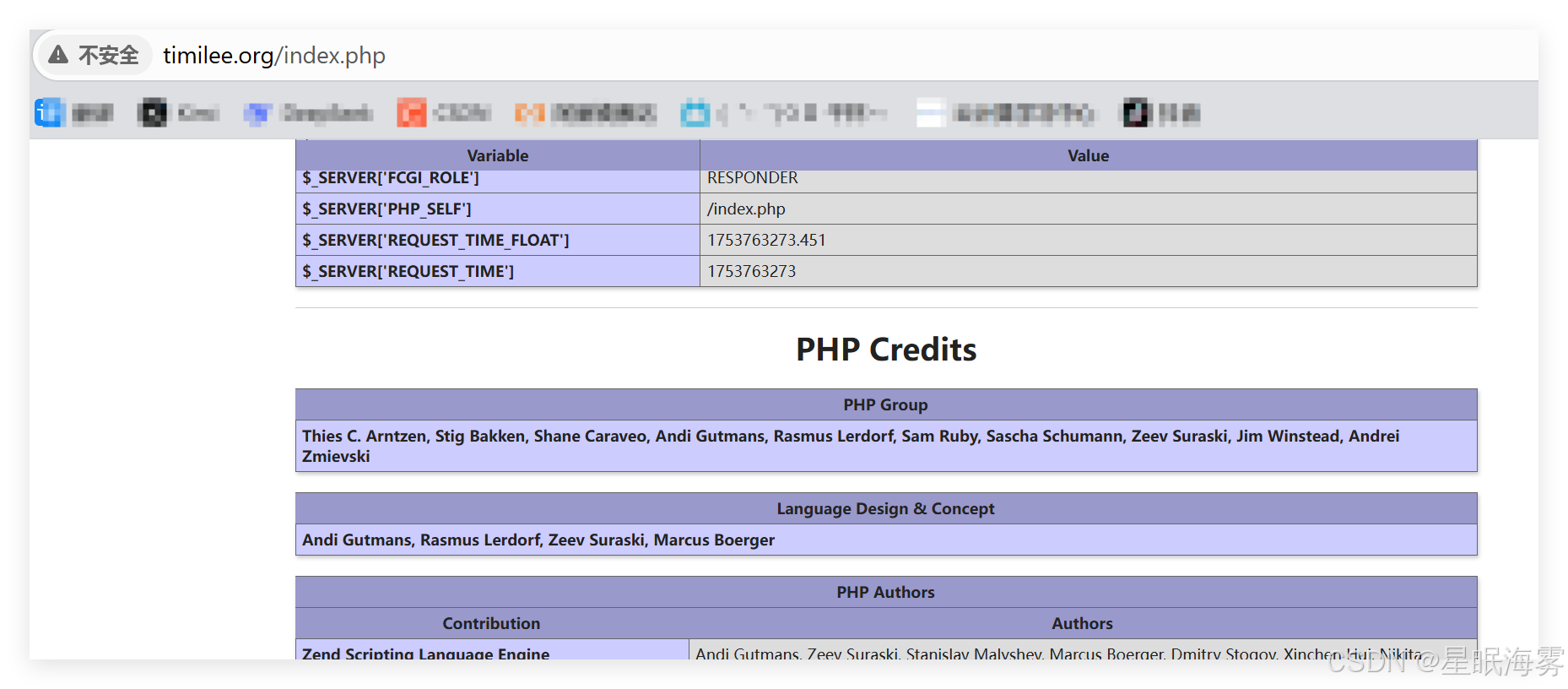Open the blue whale DeepSeek bookmark
The height and width of the screenshot is (689, 1568).
point(257,112)
